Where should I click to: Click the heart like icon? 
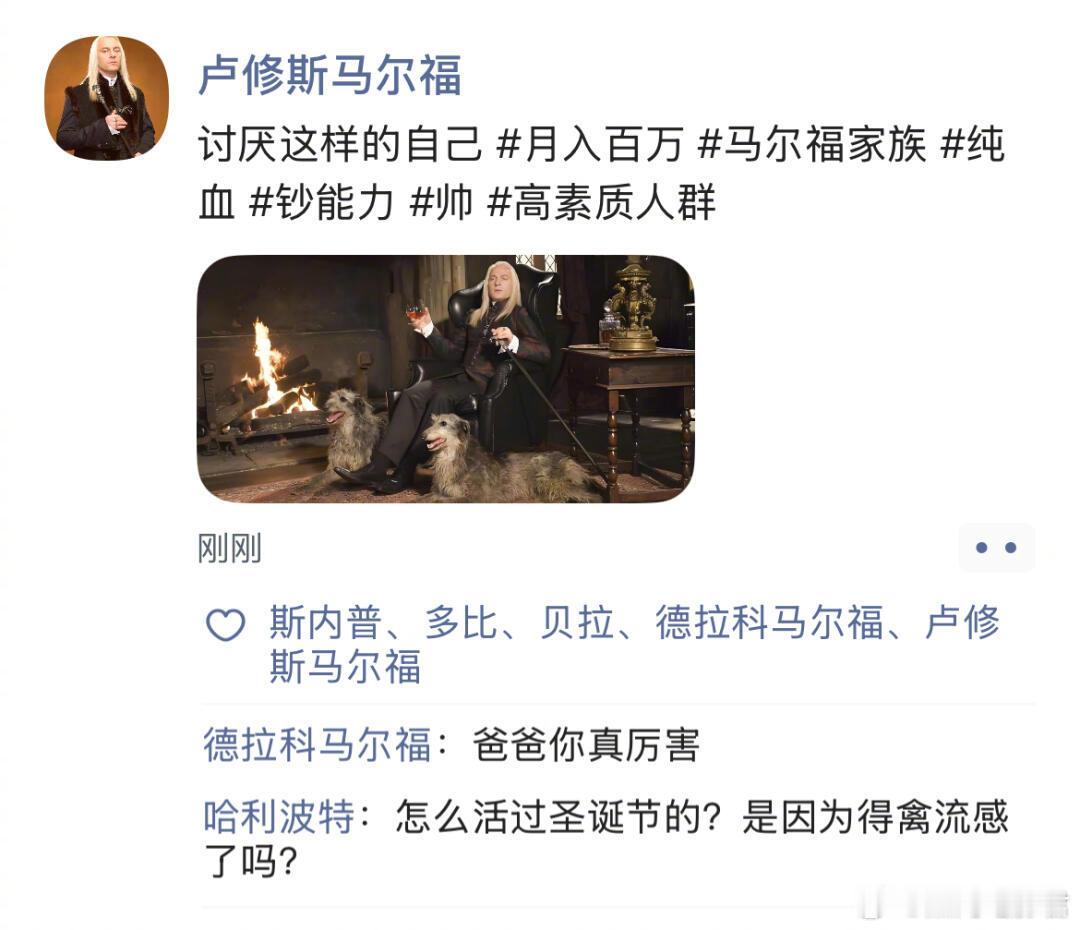click(x=226, y=624)
